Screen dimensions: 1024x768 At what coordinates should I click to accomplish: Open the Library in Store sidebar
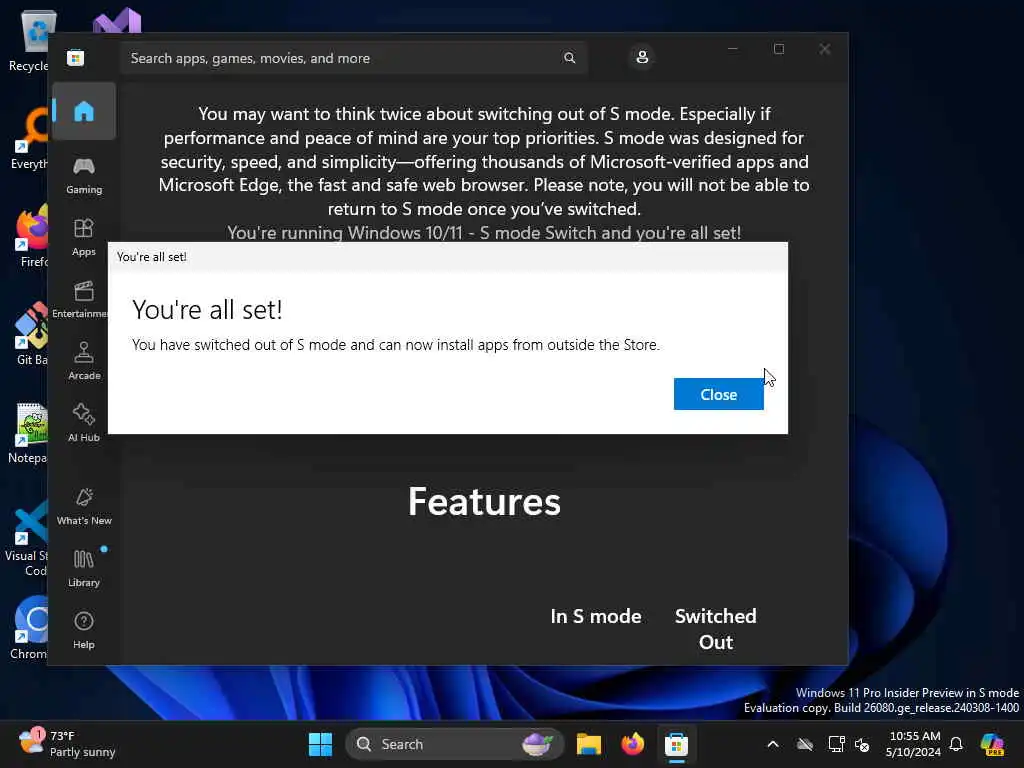84,569
